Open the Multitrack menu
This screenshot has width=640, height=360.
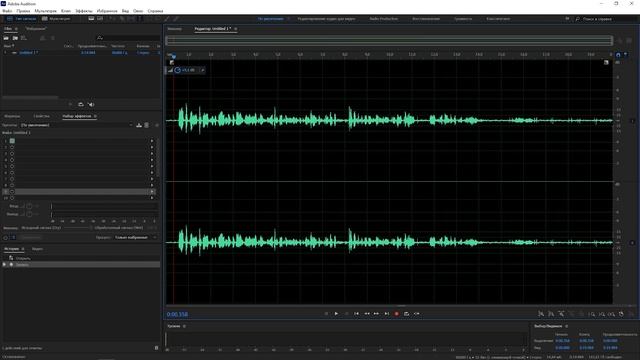point(45,11)
